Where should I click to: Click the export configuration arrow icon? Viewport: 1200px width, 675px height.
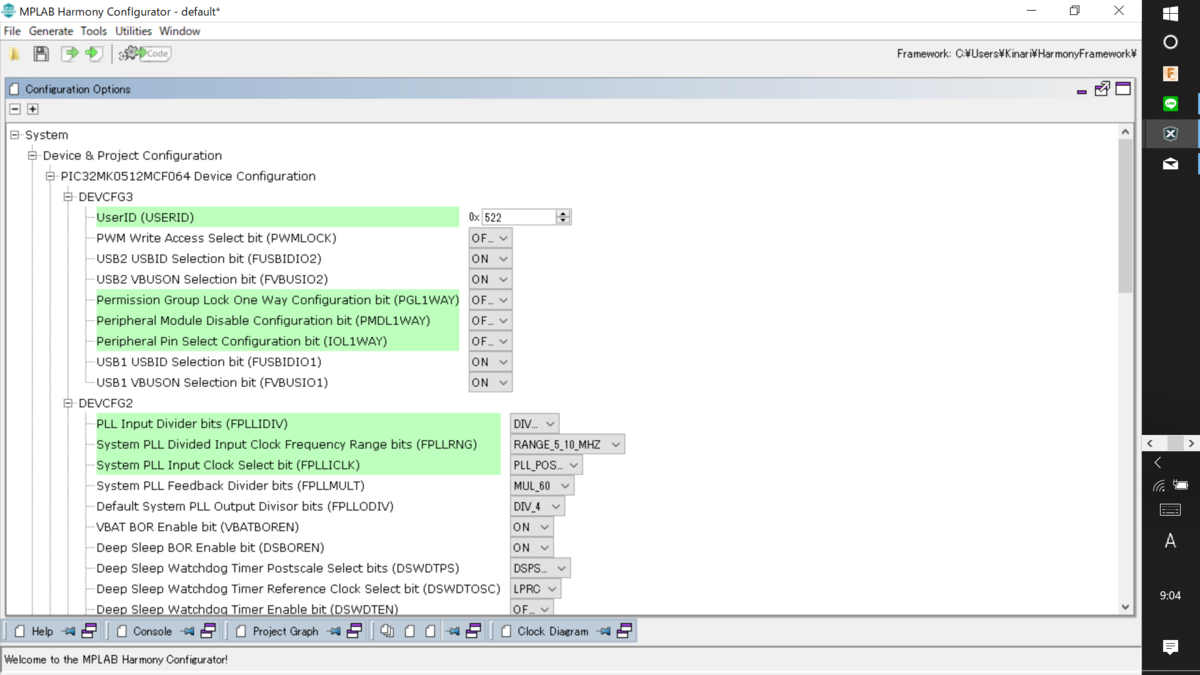pos(69,54)
